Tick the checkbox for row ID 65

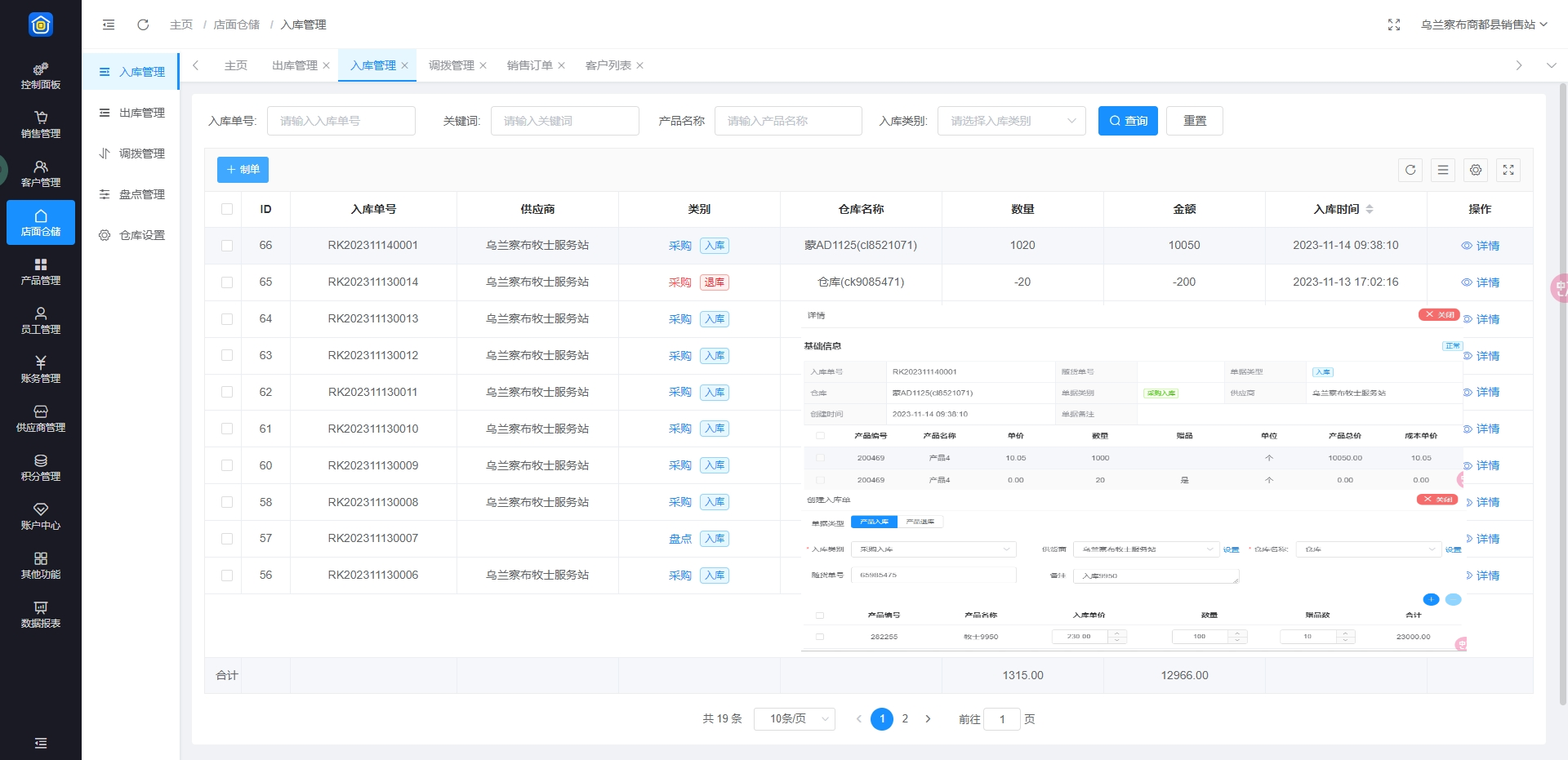(x=227, y=282)
